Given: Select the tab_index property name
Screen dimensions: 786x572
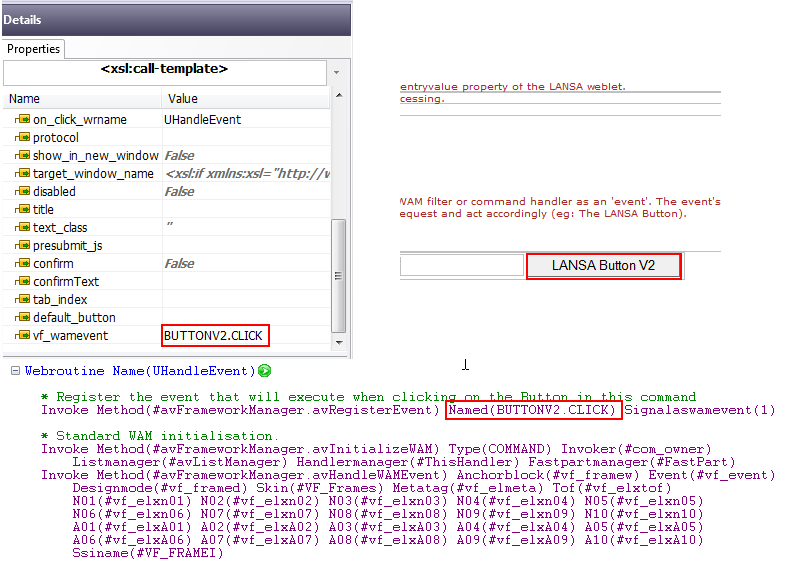Looking at the screenshot, I should click(x=60, y=299).
